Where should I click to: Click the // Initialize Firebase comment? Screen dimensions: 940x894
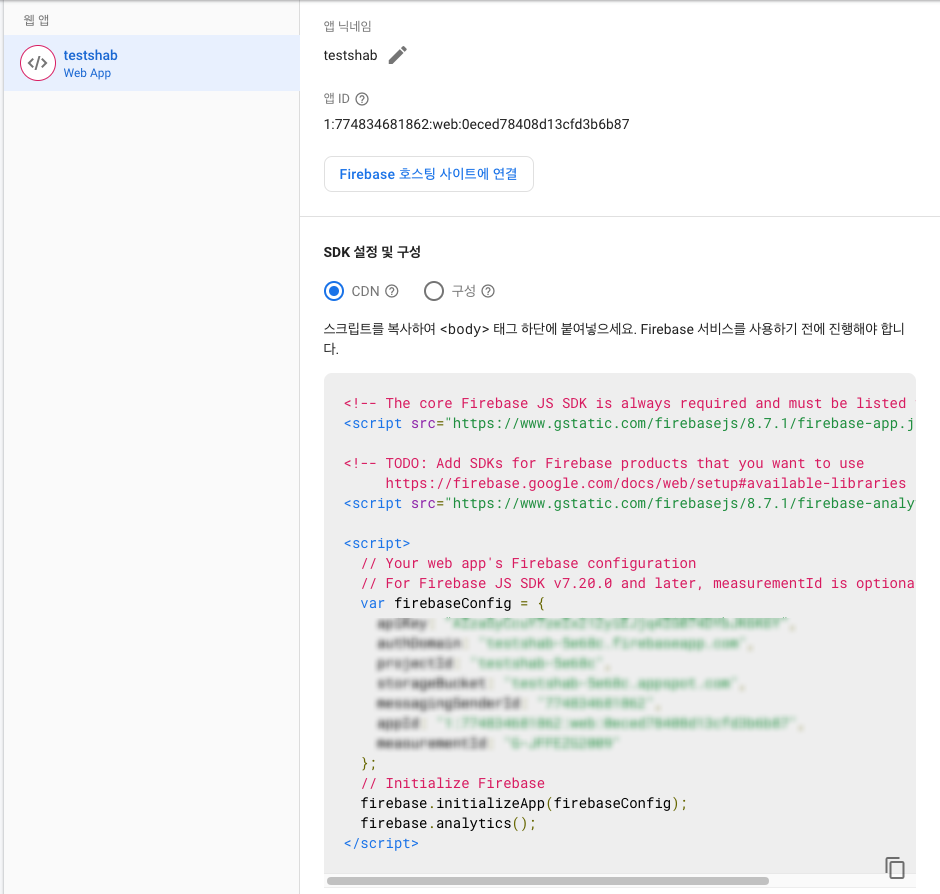(453, 783)
